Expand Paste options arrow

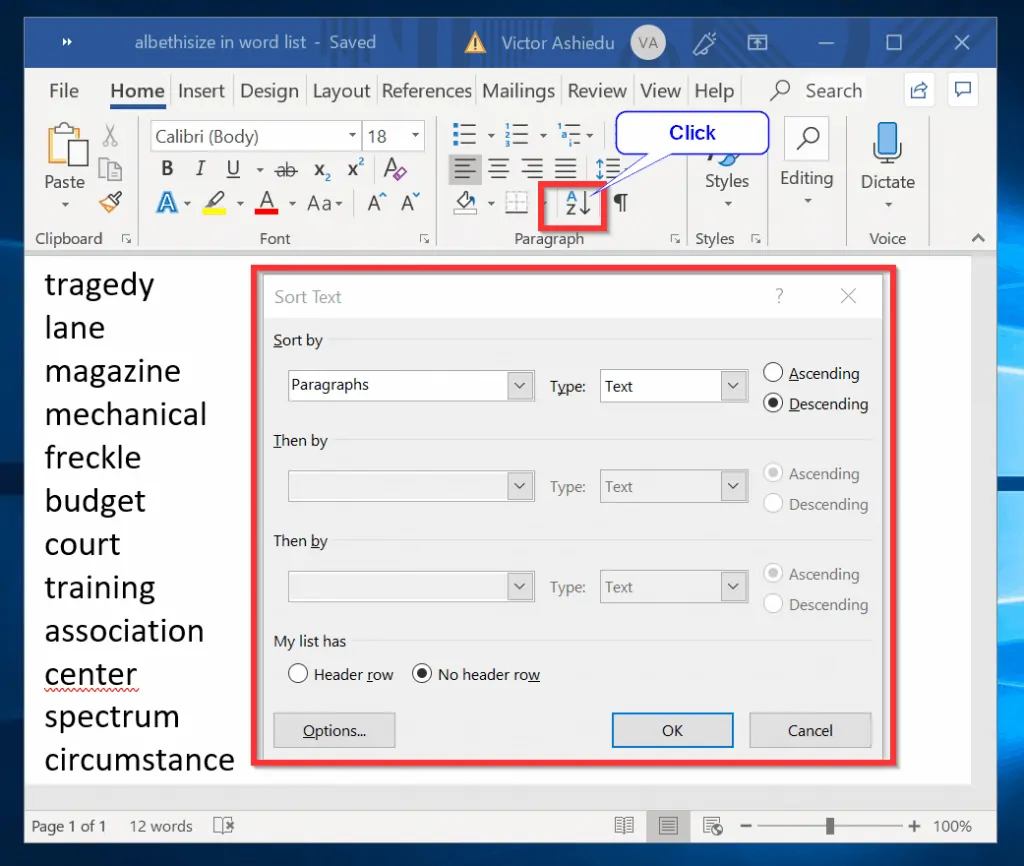[x=65, y=205]
